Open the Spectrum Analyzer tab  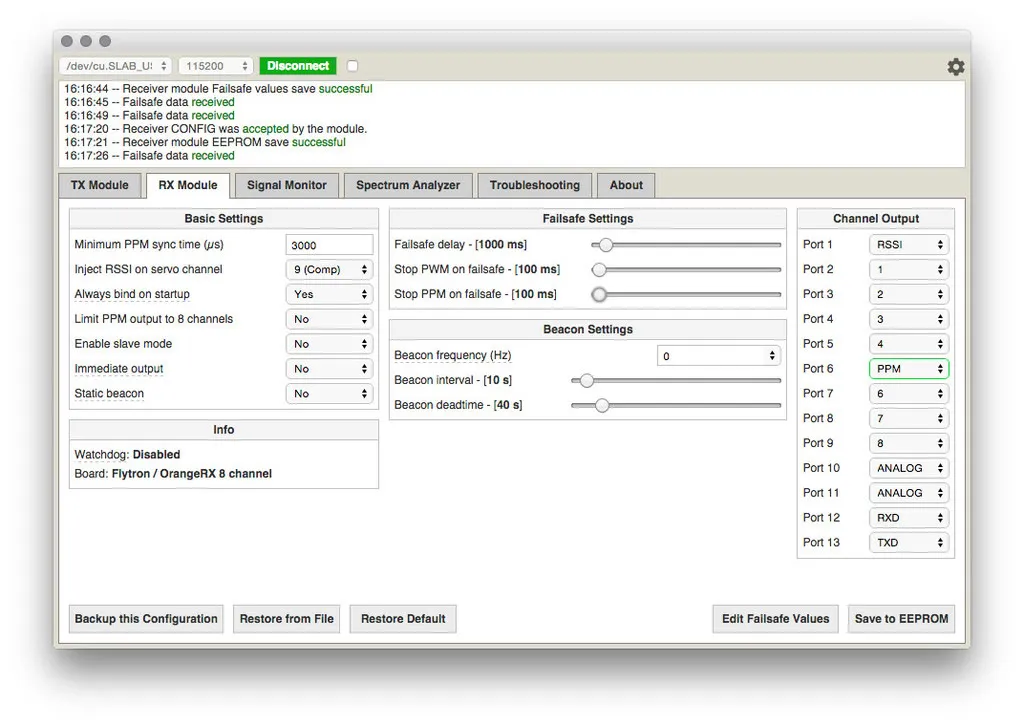click(x=408, y=185)
